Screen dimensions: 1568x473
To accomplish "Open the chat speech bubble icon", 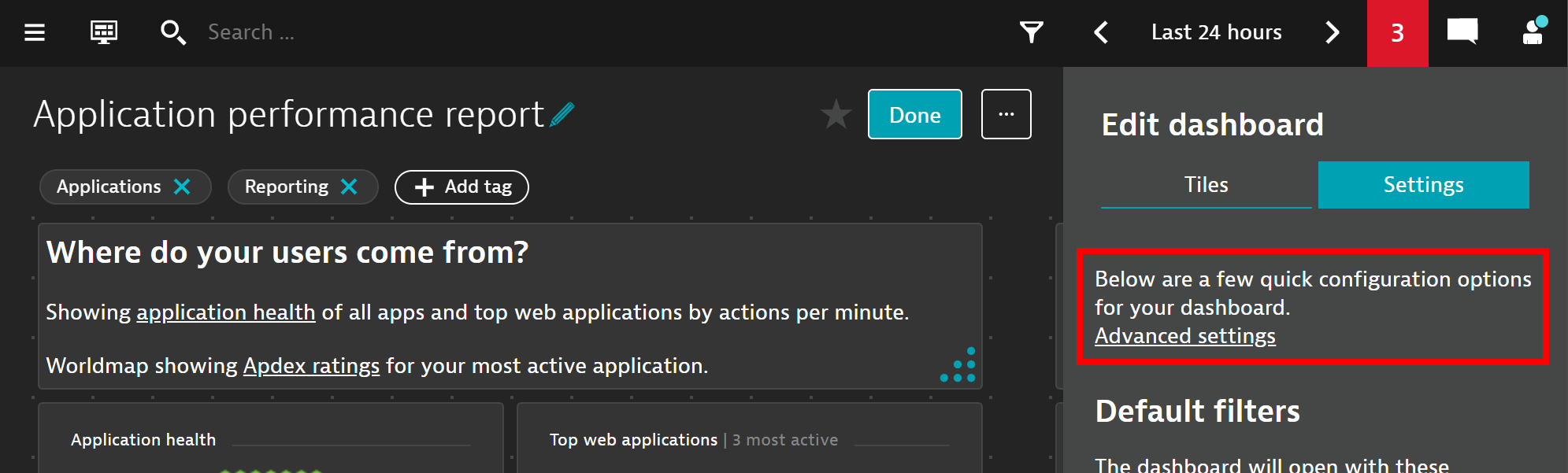I will click(1462, 32).
